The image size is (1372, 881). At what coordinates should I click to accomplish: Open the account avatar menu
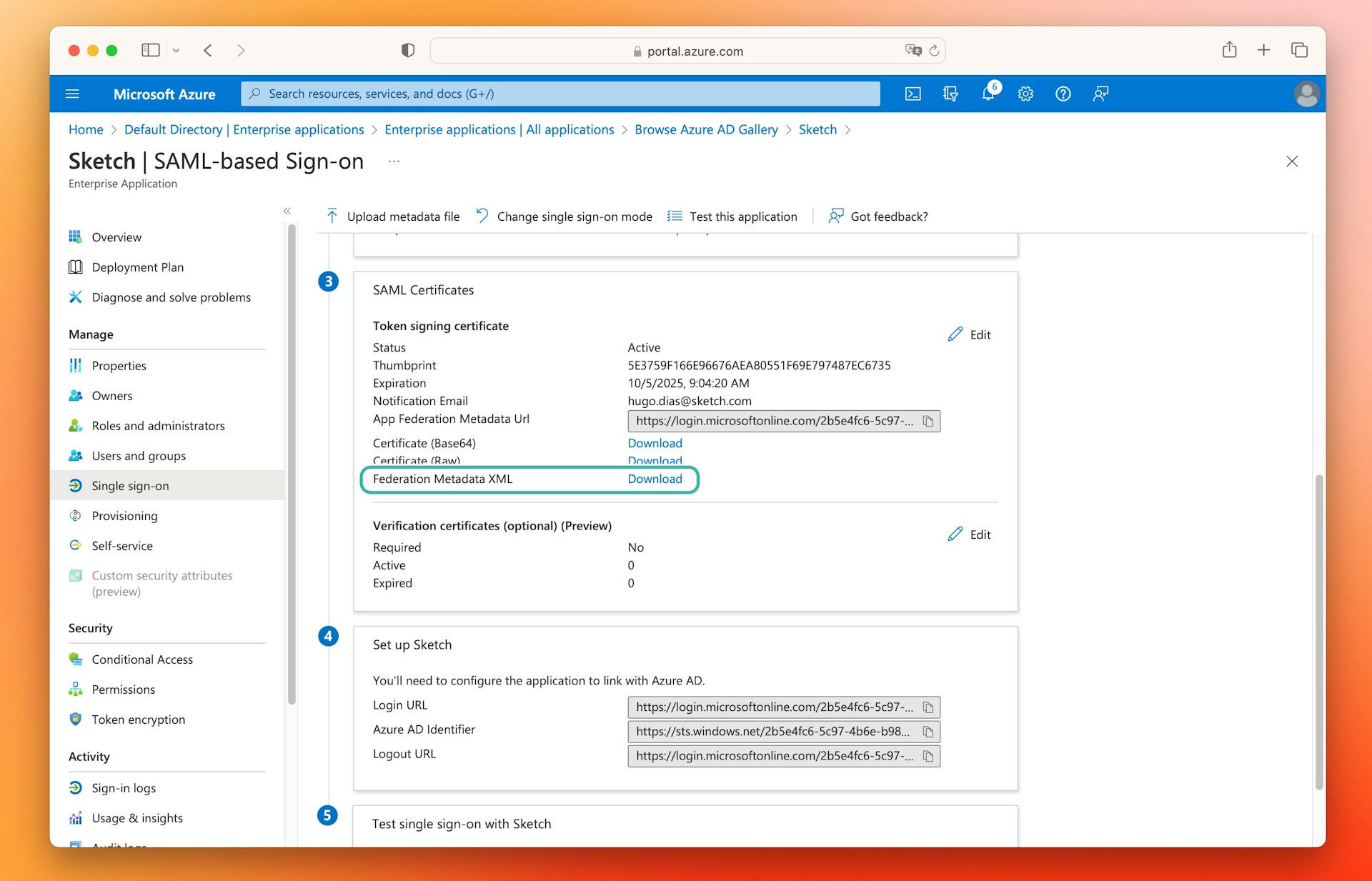point(1306,94)
